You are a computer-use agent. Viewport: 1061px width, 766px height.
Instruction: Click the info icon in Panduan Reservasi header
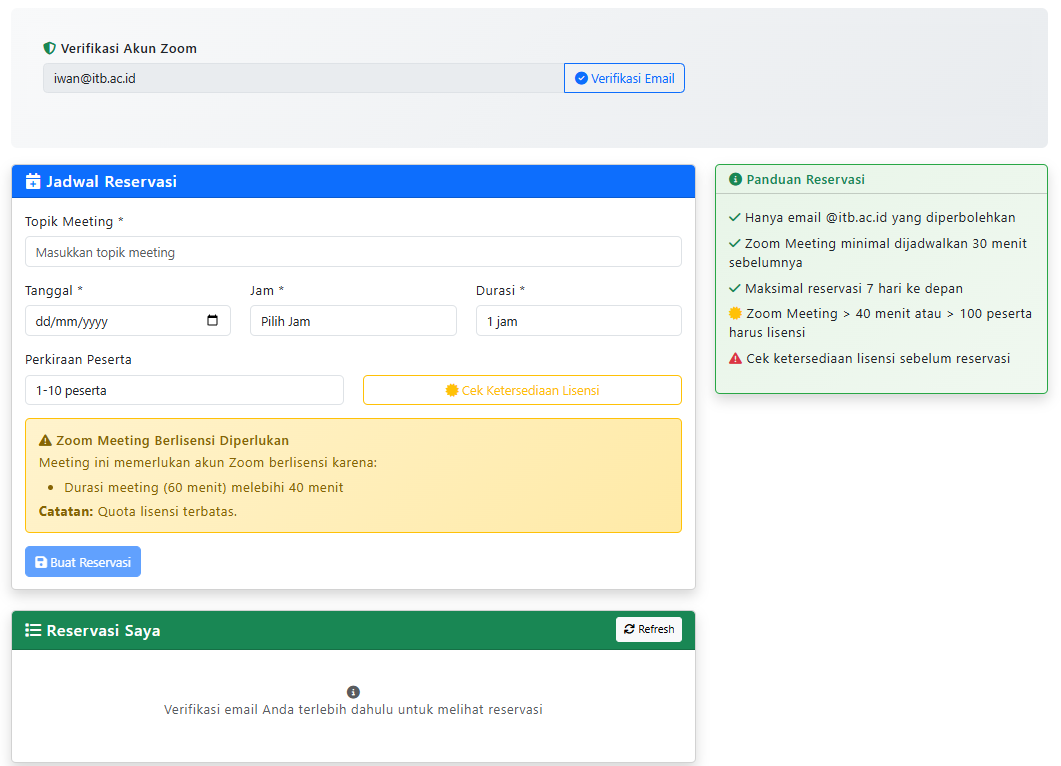[736, 180]
